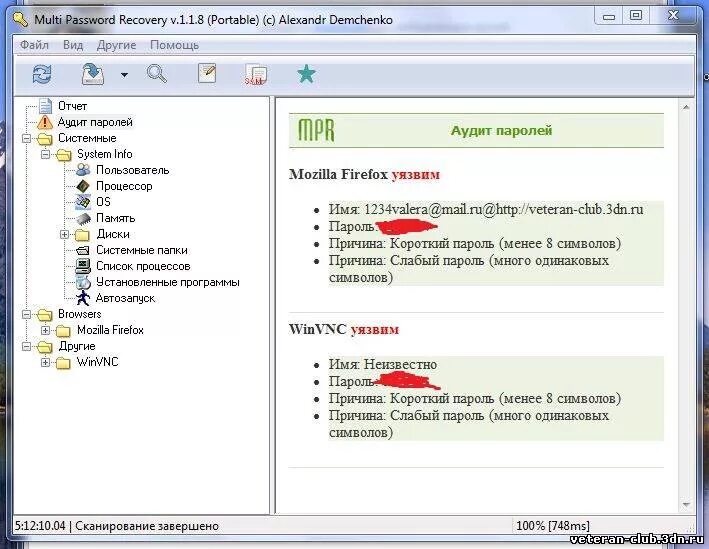Click the notepad edit toolbar icon
This screenshot has height=549, width=709.
coord(207,73)
